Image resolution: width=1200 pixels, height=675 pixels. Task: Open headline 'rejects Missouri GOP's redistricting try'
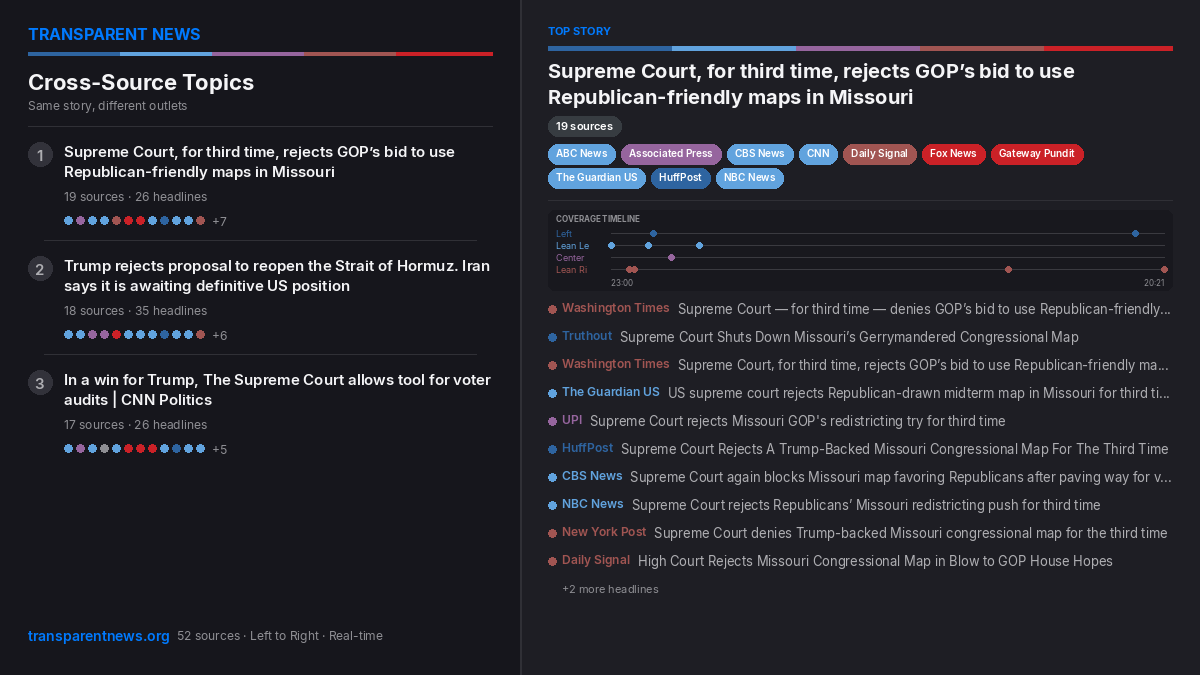tap(798, 421)
